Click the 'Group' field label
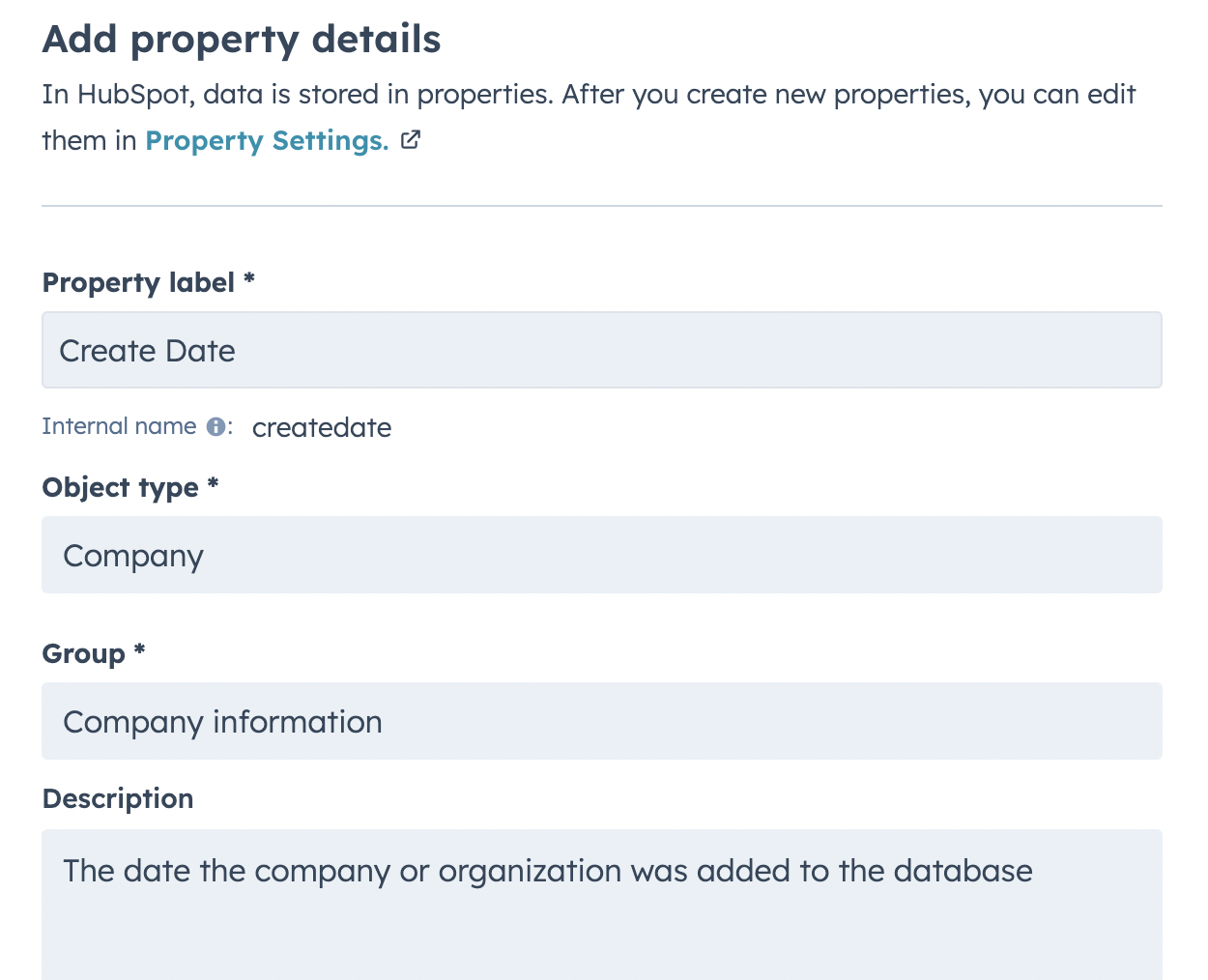 pos(83,654)
